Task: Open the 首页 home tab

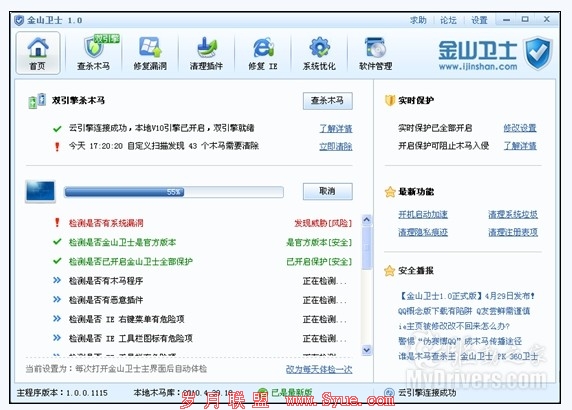Action: (x=38, y=53)
